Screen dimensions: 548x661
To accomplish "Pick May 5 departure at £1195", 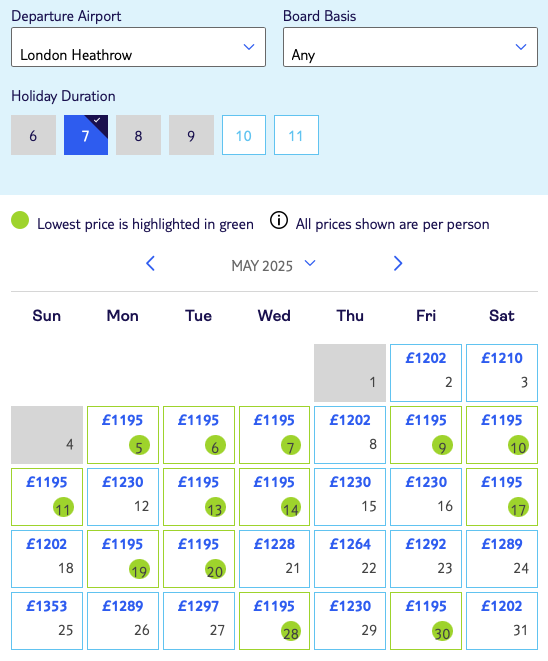I will [x=123, y=435].
